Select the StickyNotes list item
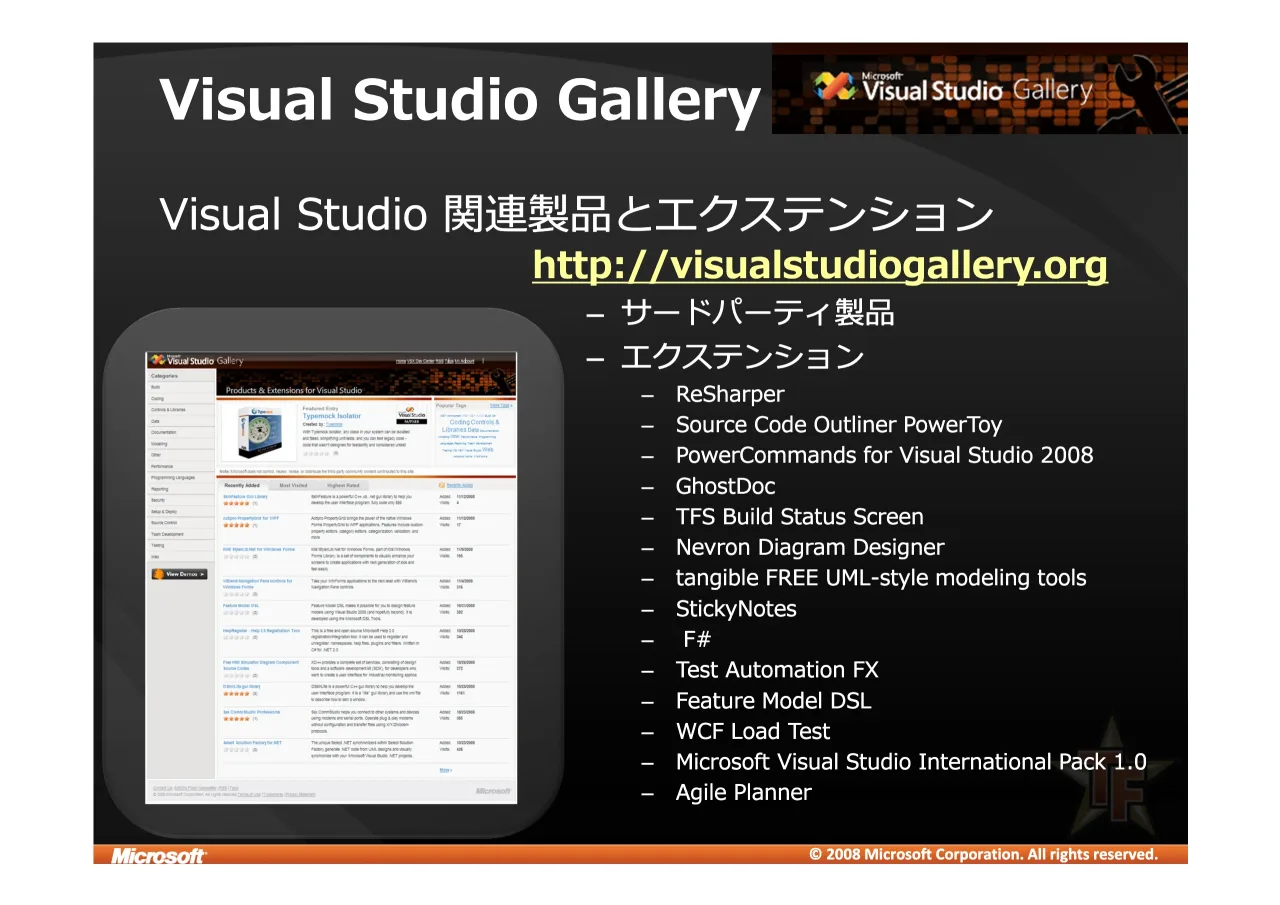The height and width of the screenshot is (905, 1280). pyautogui.click(x=736, y=609)
